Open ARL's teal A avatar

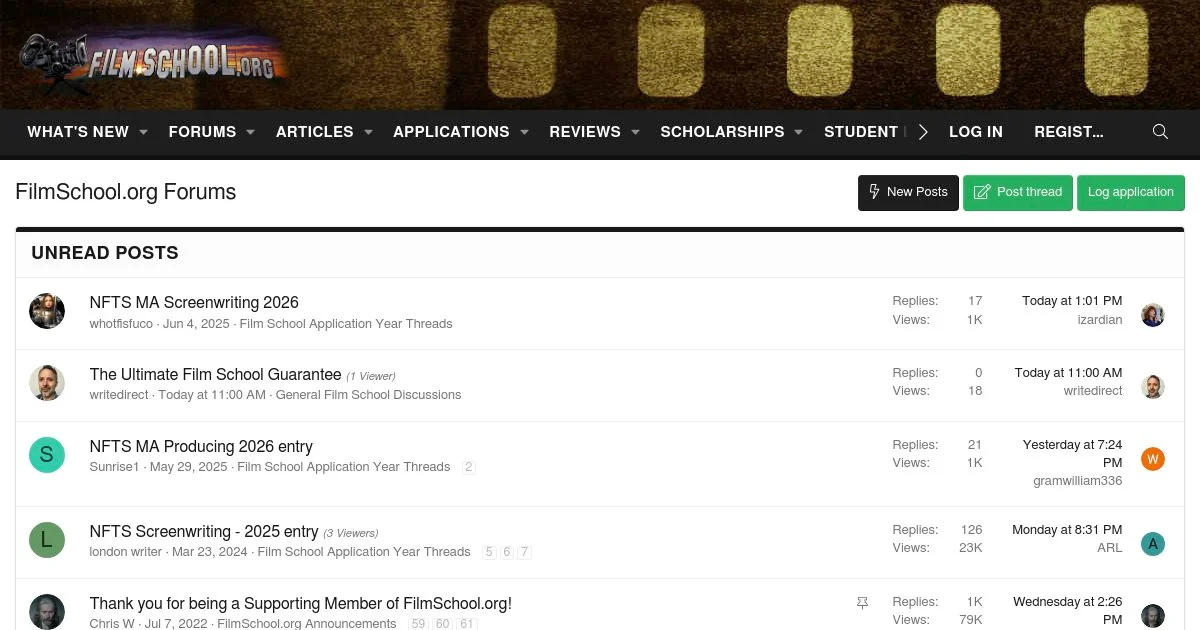(x=1153, y=544)
